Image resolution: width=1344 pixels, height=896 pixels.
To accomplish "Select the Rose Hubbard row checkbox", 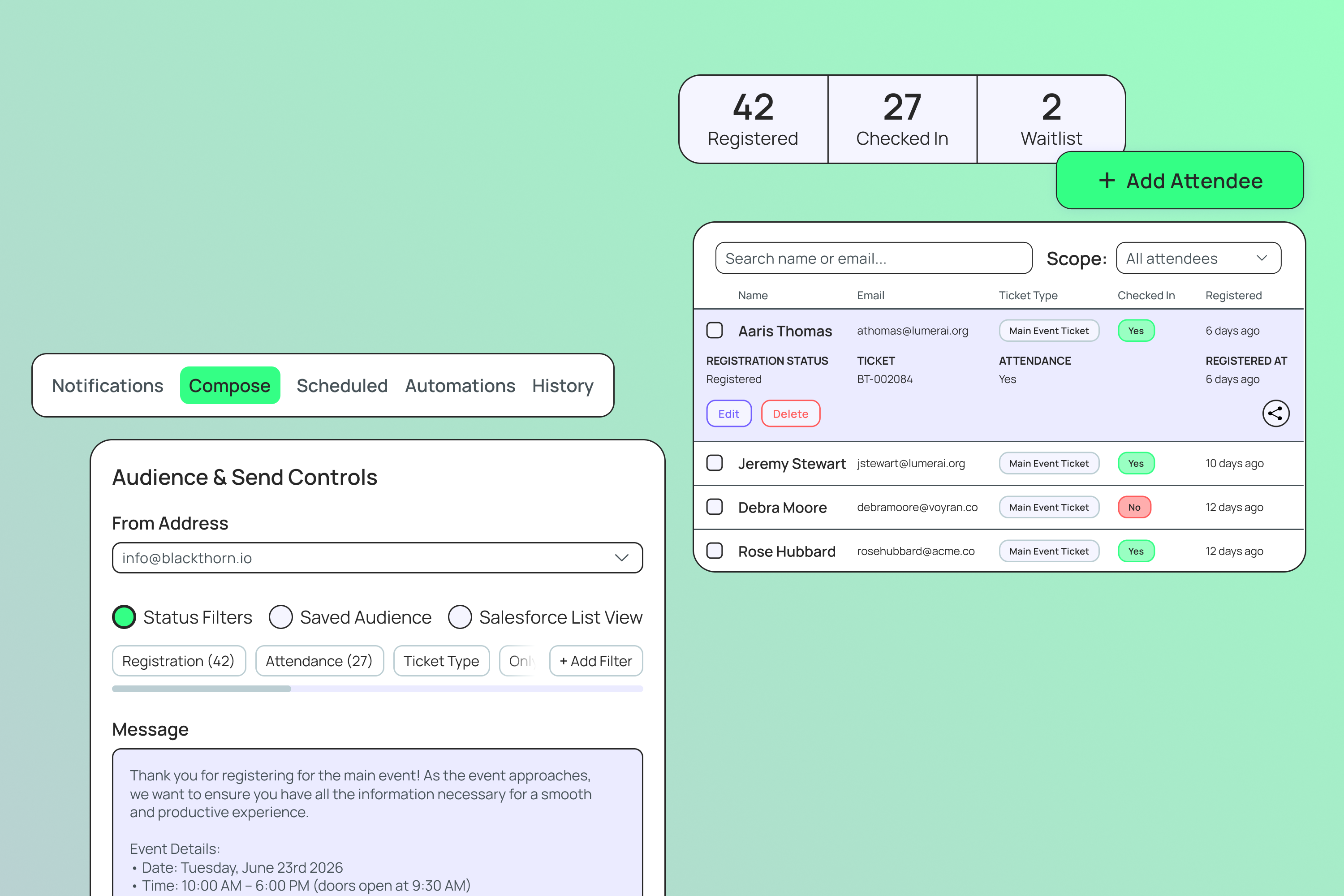I will tap(714, 551).
